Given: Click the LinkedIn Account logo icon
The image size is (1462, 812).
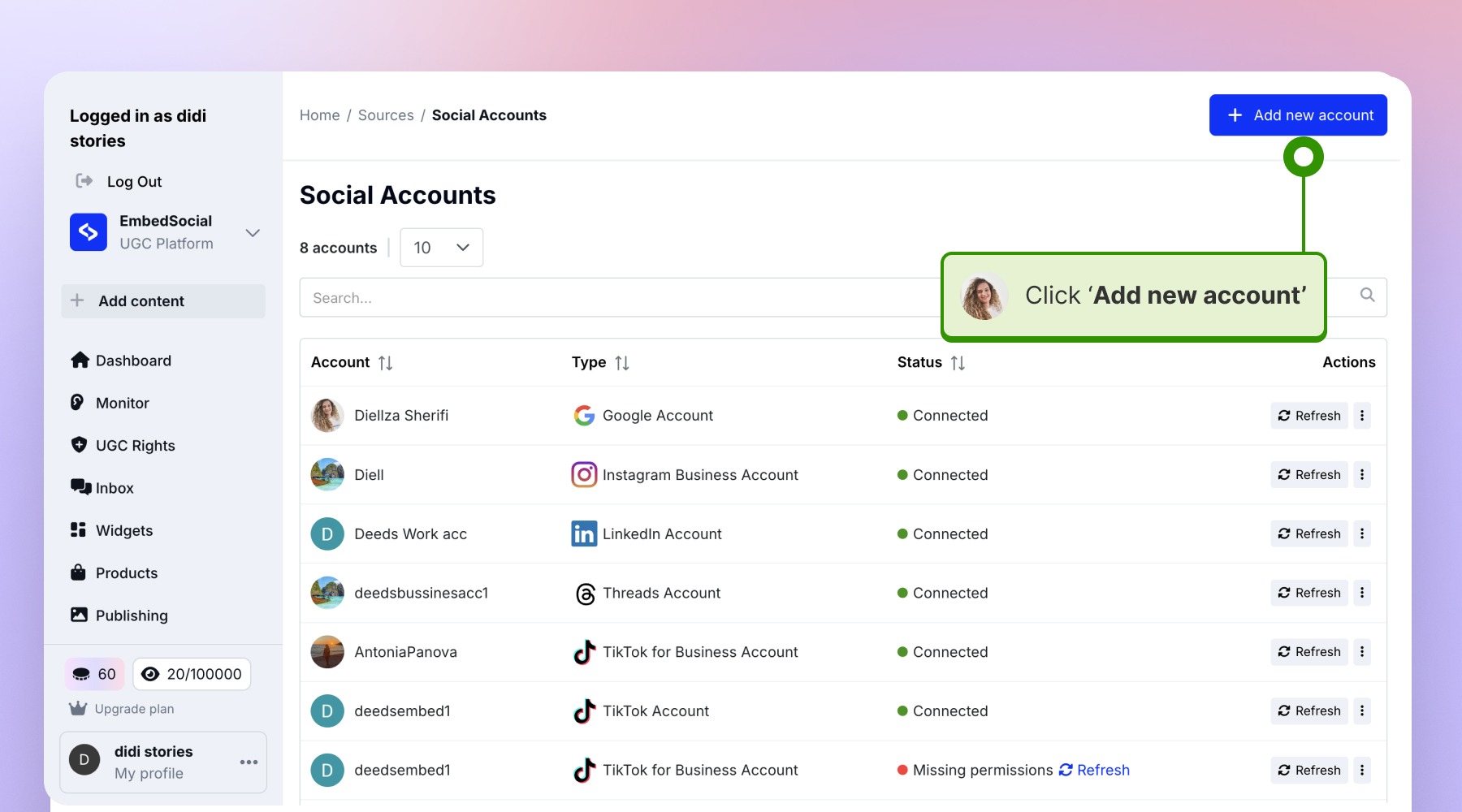Looking at the screenshot, I should pos(584,533).
